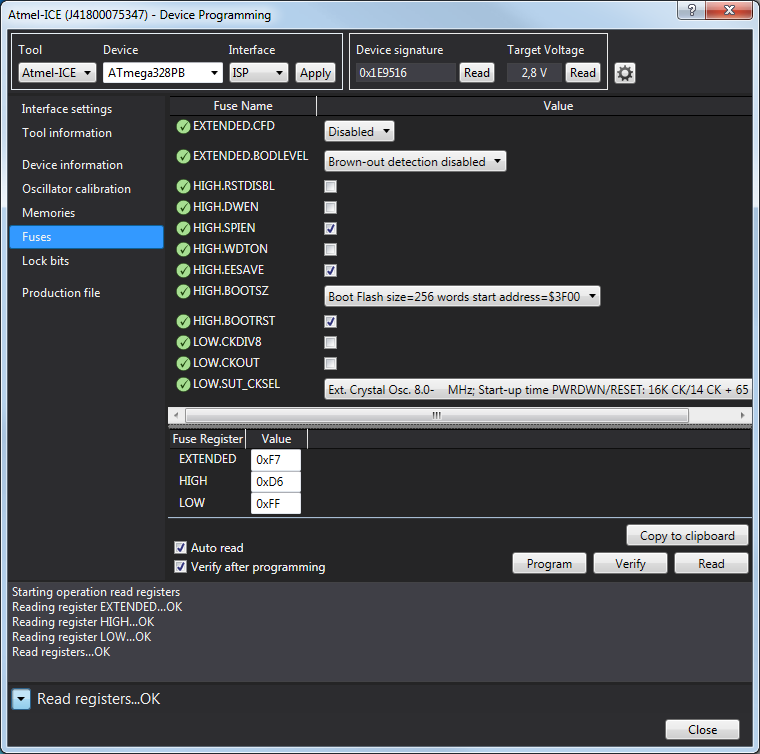
Task: Click the EXTENDED fuse value field
Action: tap(276, 460)
